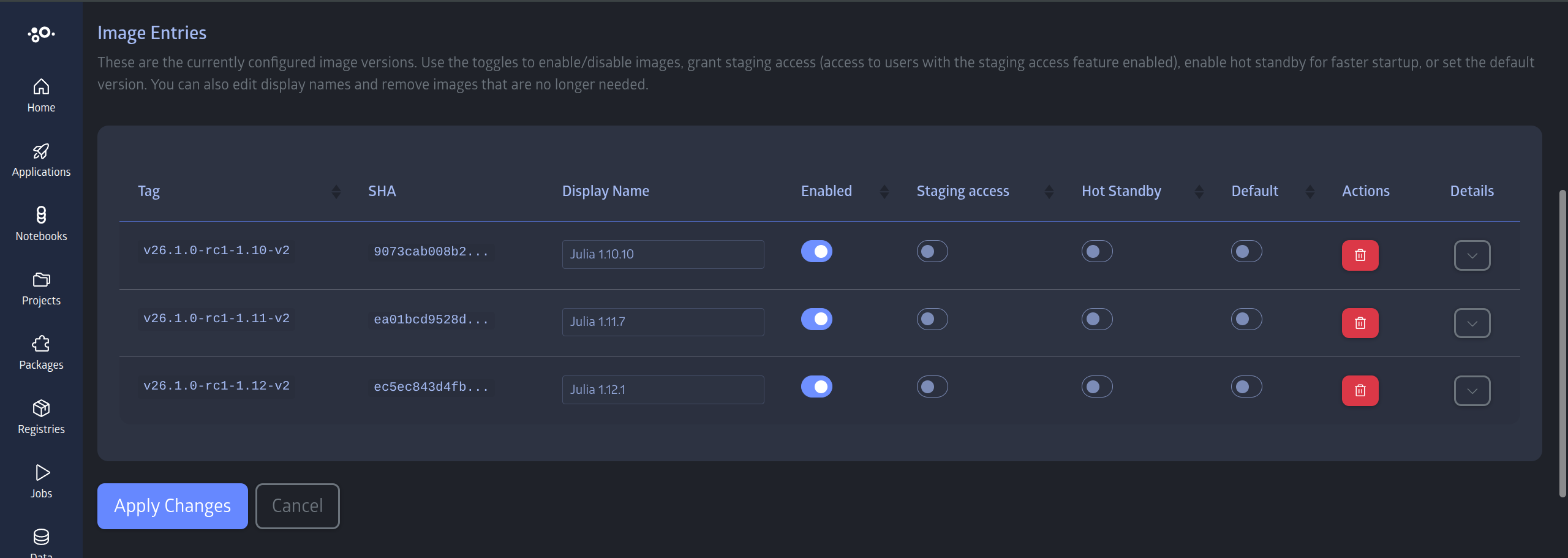
Task: Sort the table by Tag column
Action: pos(336,191)
